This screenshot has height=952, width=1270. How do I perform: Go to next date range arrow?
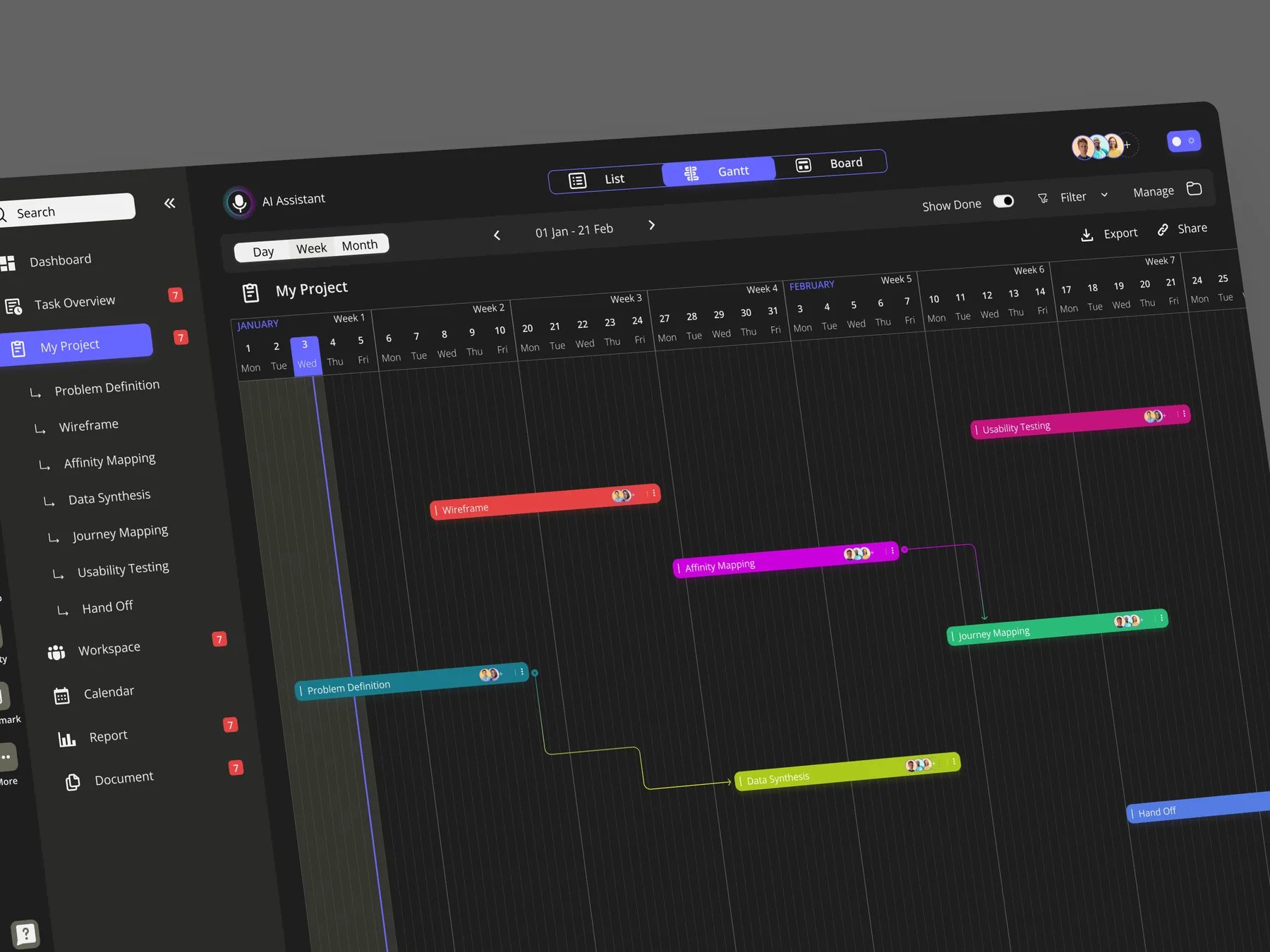click(651, 225)
